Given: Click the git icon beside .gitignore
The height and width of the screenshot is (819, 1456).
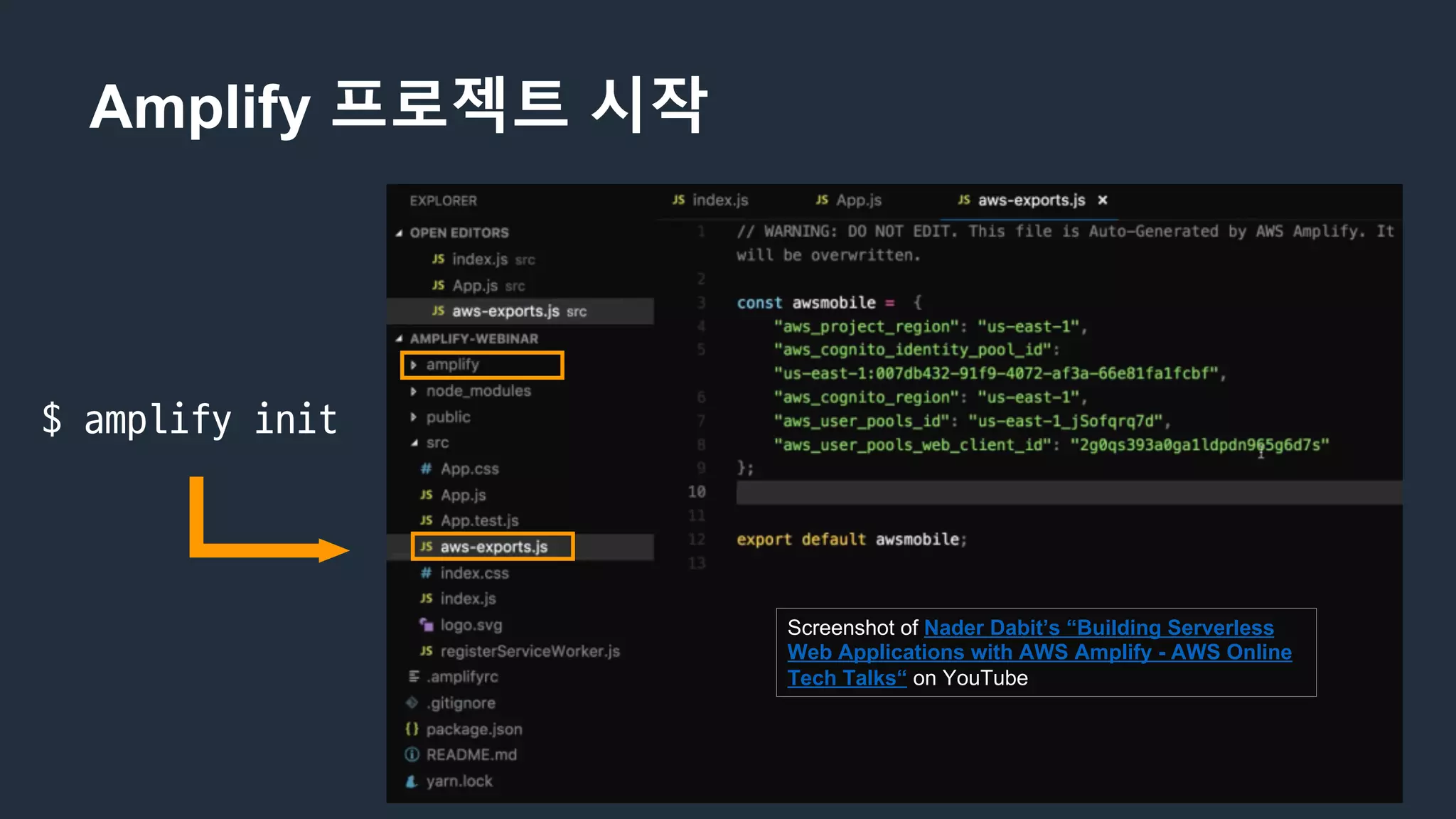Looking at the screenshot, I should (412, 703).
